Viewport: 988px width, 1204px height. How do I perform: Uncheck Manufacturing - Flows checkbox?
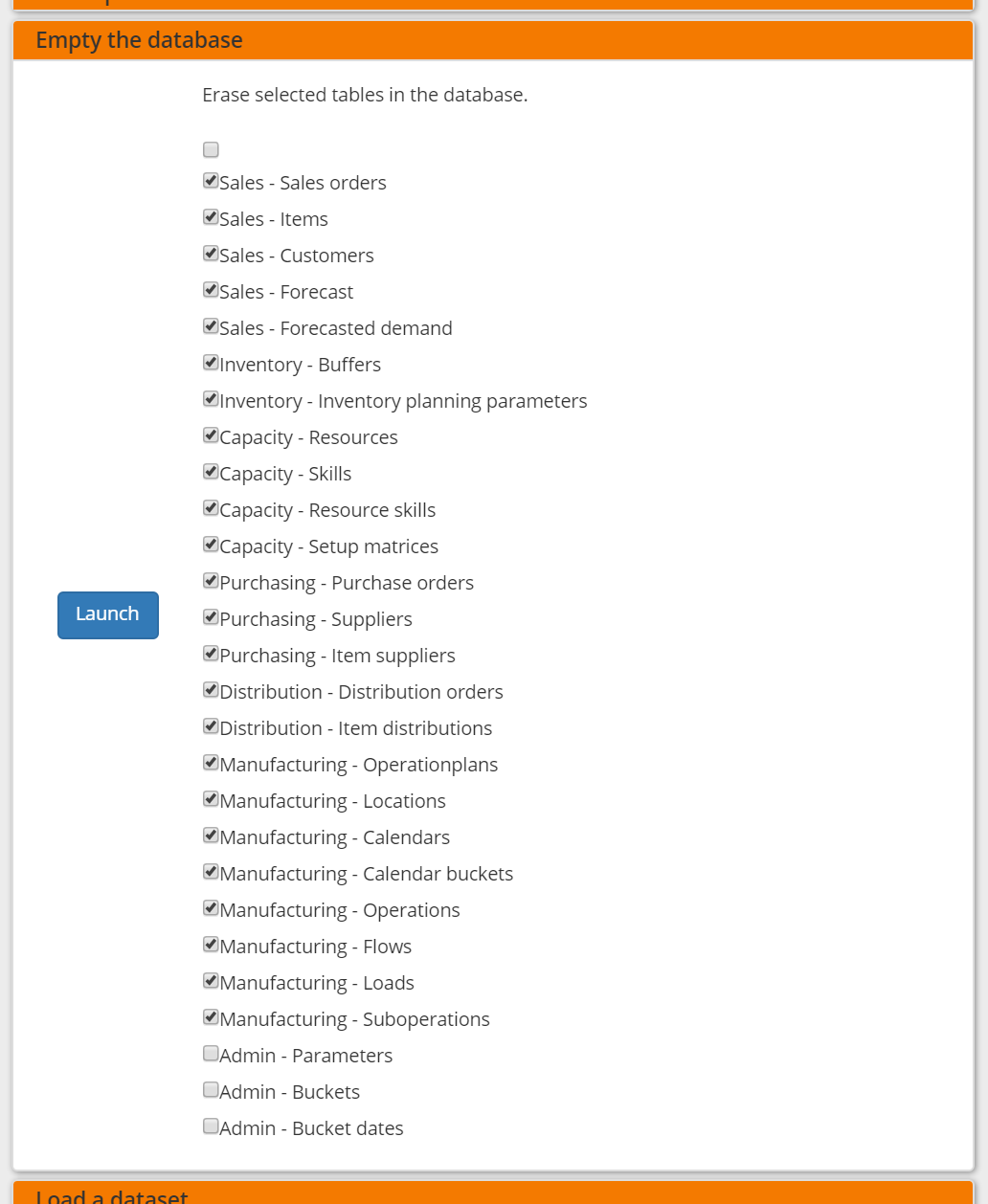(211, 945)
